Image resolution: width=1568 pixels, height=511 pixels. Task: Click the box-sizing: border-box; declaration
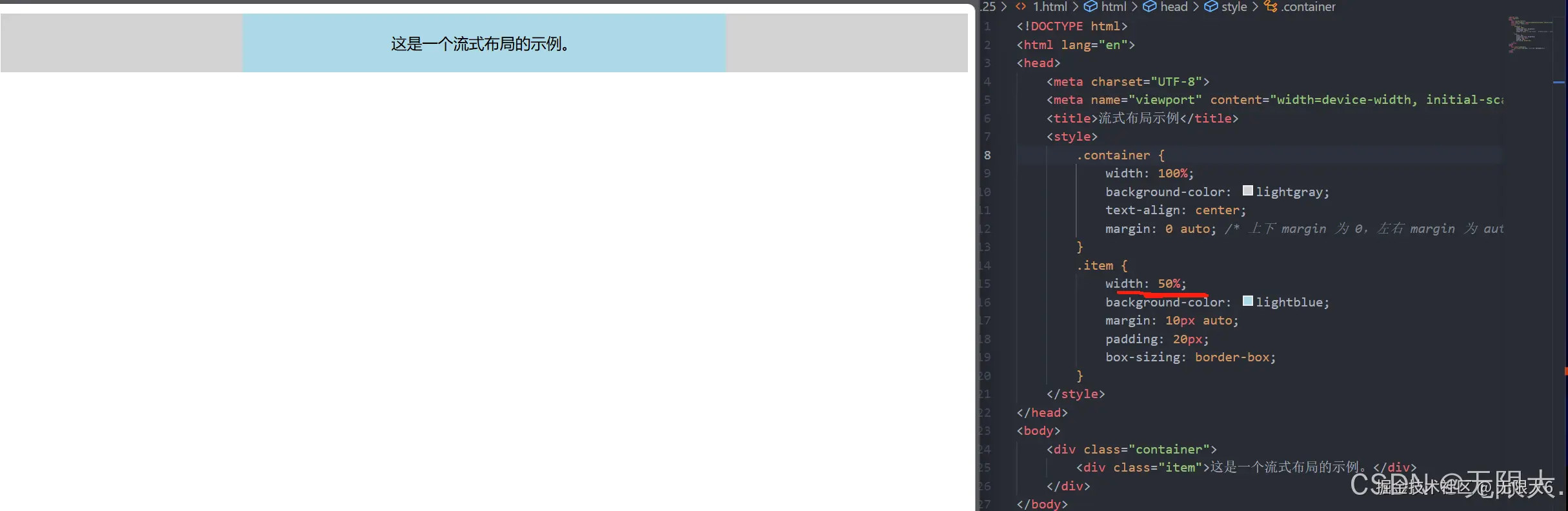point(1191,357)
